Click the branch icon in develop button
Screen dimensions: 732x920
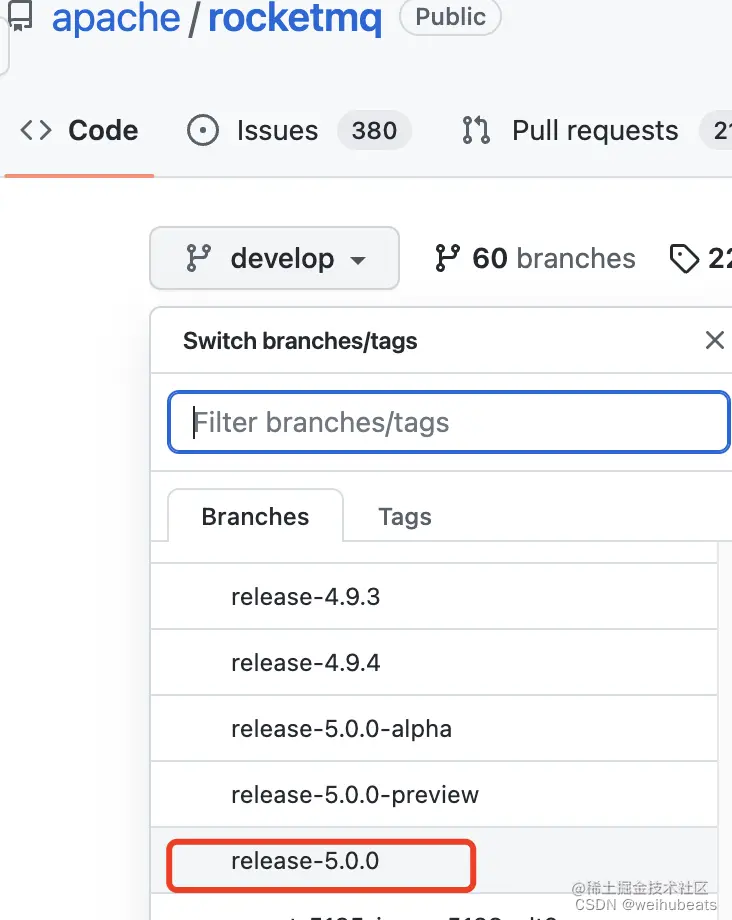coord(198,258)
